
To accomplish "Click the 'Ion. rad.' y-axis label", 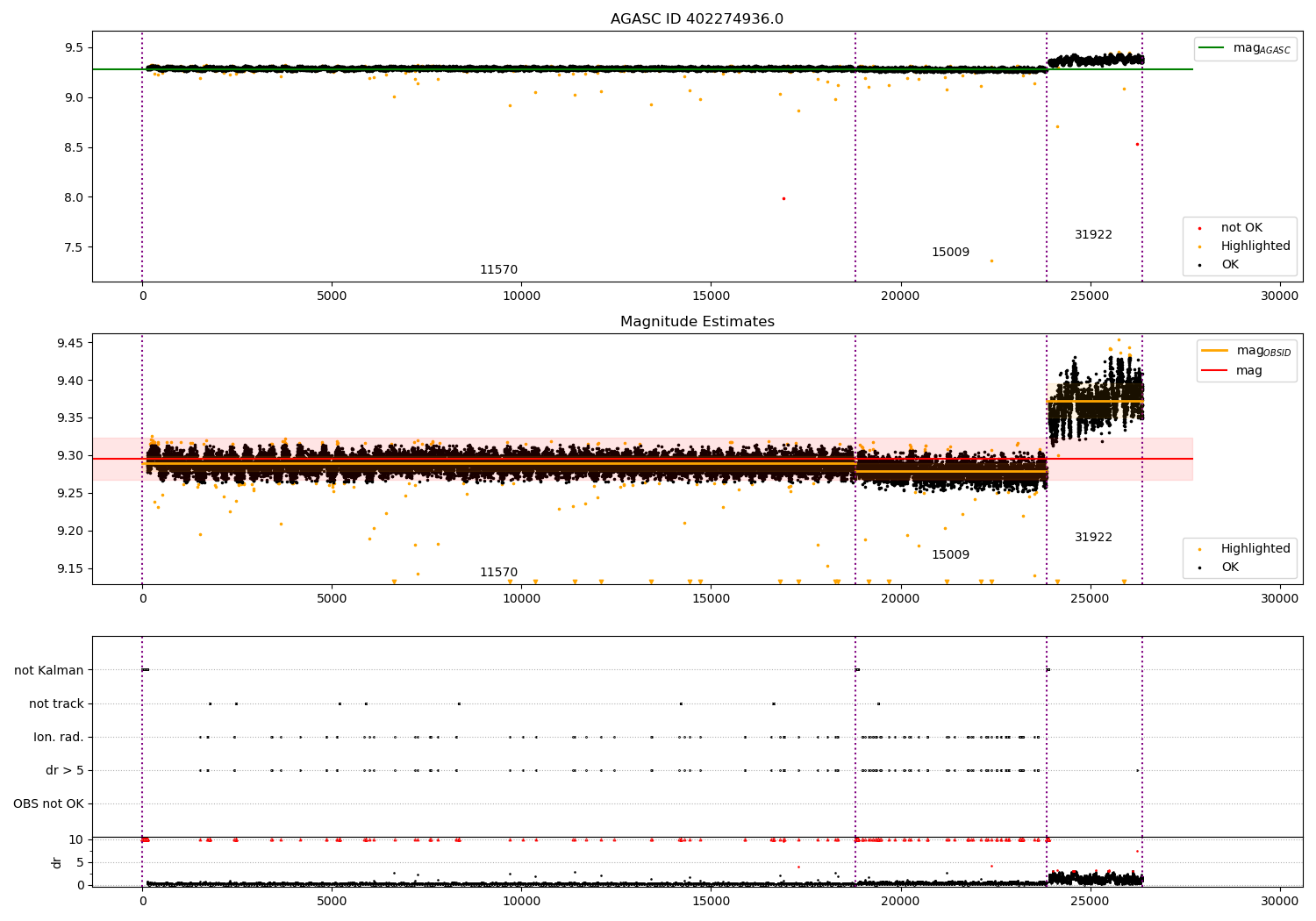I will click(59, 737).
